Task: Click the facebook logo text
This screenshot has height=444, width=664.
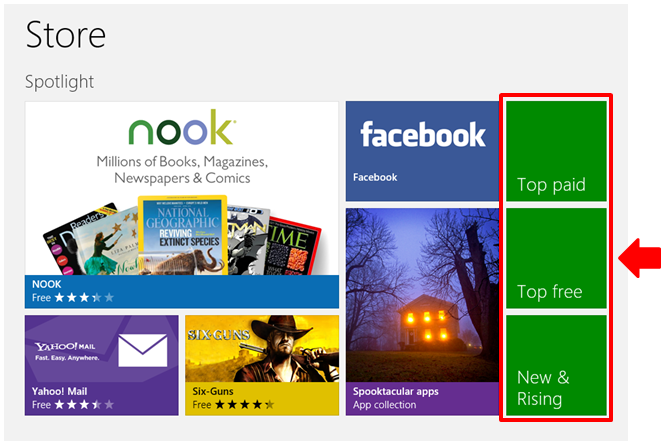Action: pyautogui.click(x=423, y=135)
